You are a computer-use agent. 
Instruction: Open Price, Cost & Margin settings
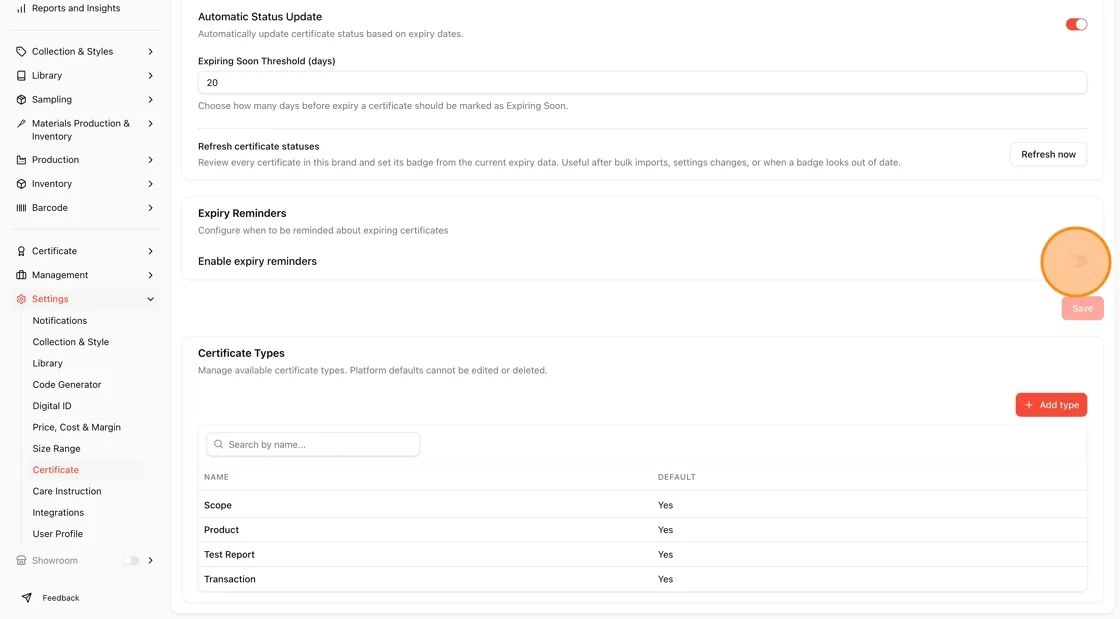pos(76,427)
